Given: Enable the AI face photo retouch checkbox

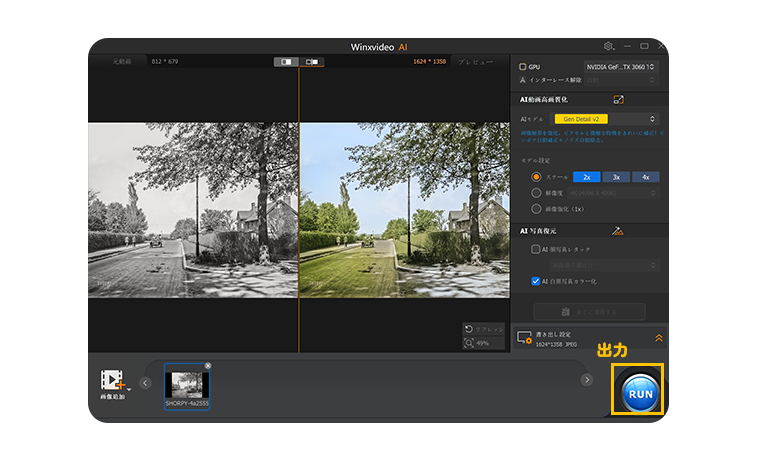Looking at the screenshot, I should point(536,248).
